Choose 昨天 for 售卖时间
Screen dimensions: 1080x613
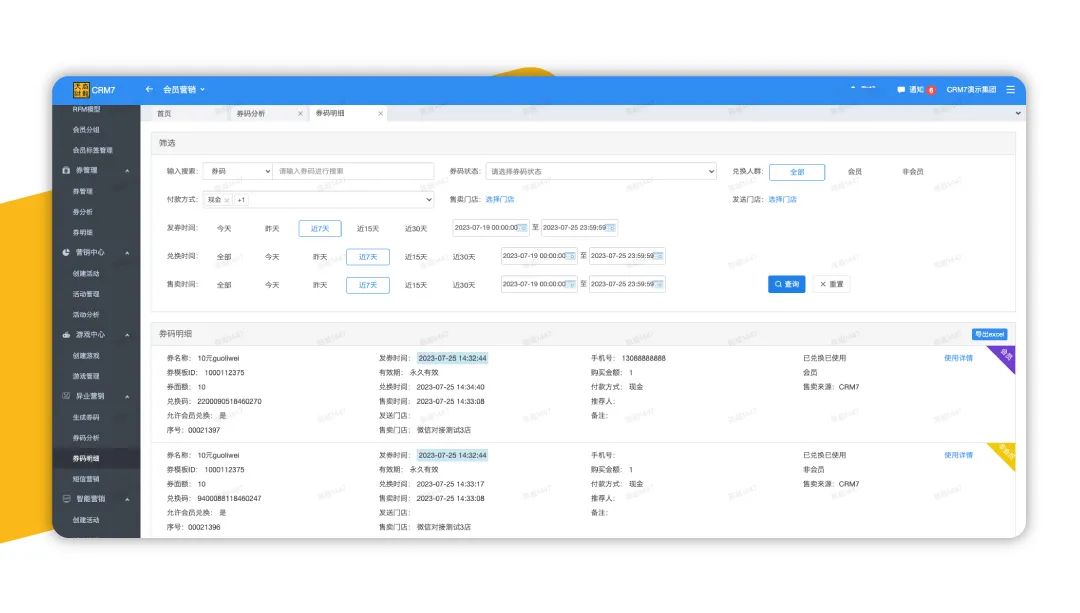320,285
